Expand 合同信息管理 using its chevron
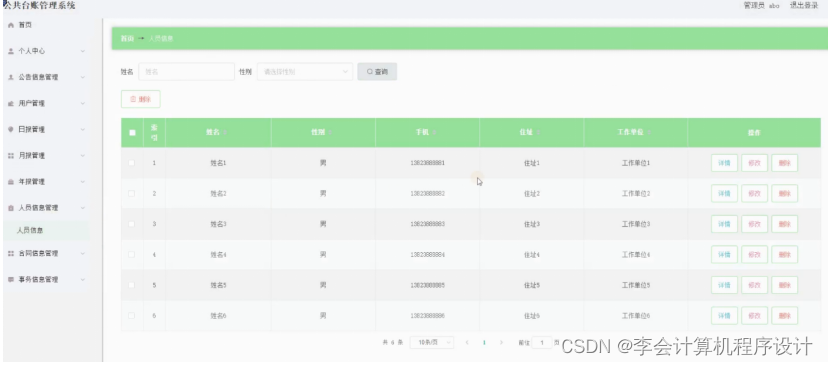The height and width of the screenshot is (365, 828). tap(83, 254)
